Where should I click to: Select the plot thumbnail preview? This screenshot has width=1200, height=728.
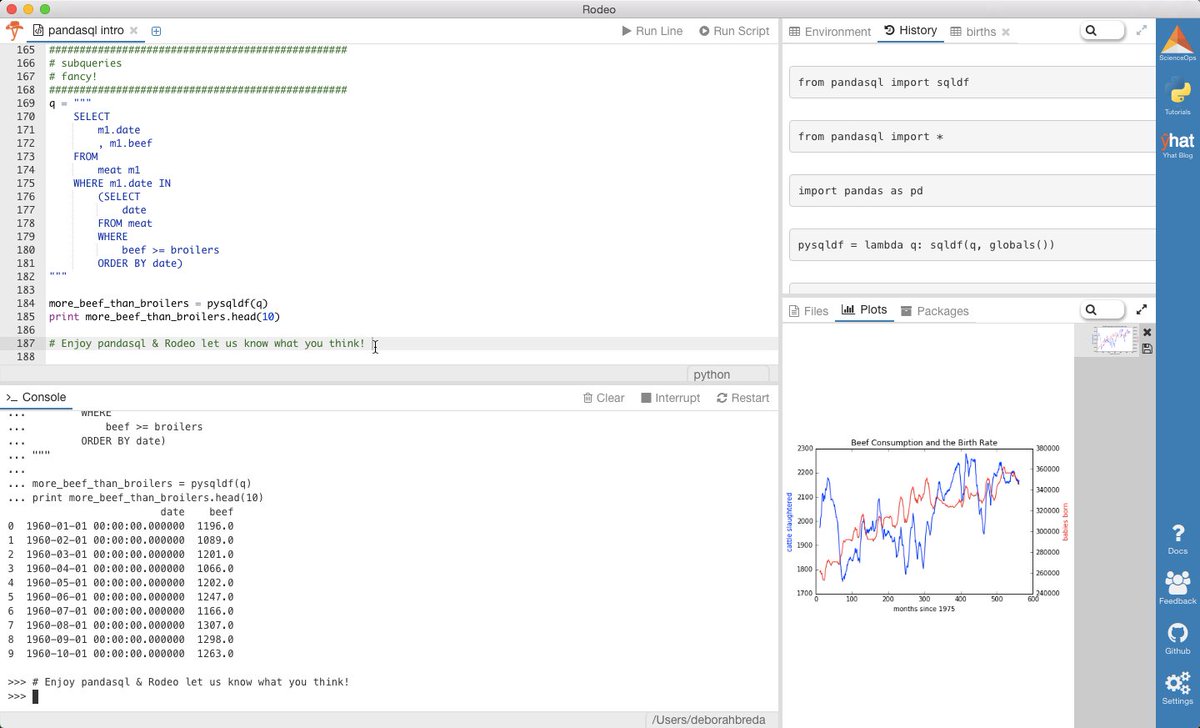[1114, 339]
